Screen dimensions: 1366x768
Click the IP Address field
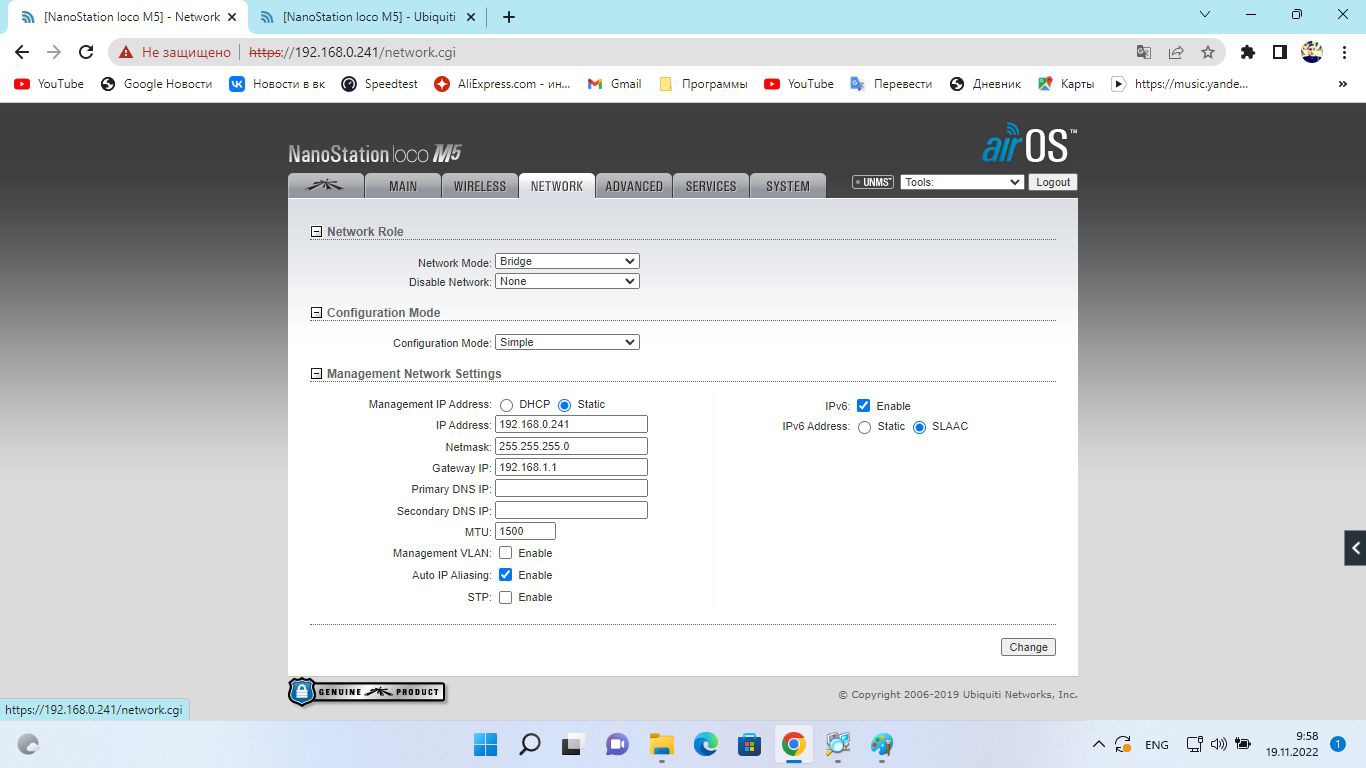coord(571,424)
